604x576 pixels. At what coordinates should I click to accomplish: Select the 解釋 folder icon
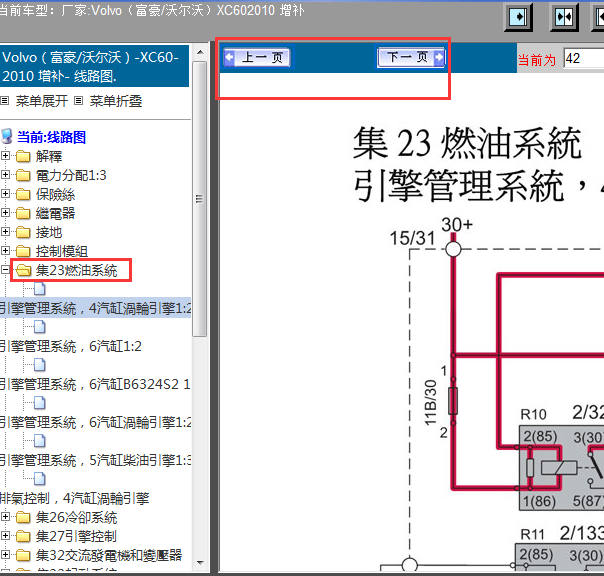23,156
